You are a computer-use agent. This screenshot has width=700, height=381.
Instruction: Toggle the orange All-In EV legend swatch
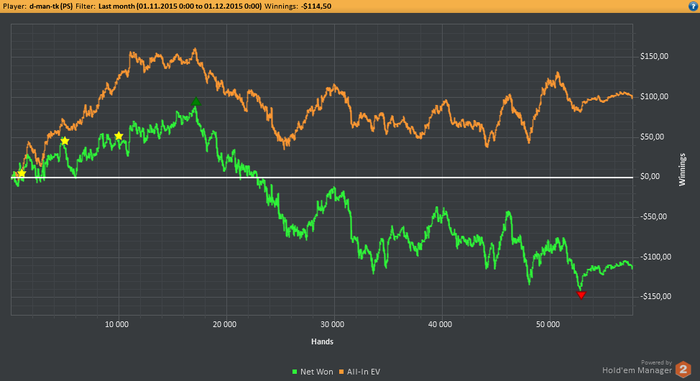coord(342,372)
